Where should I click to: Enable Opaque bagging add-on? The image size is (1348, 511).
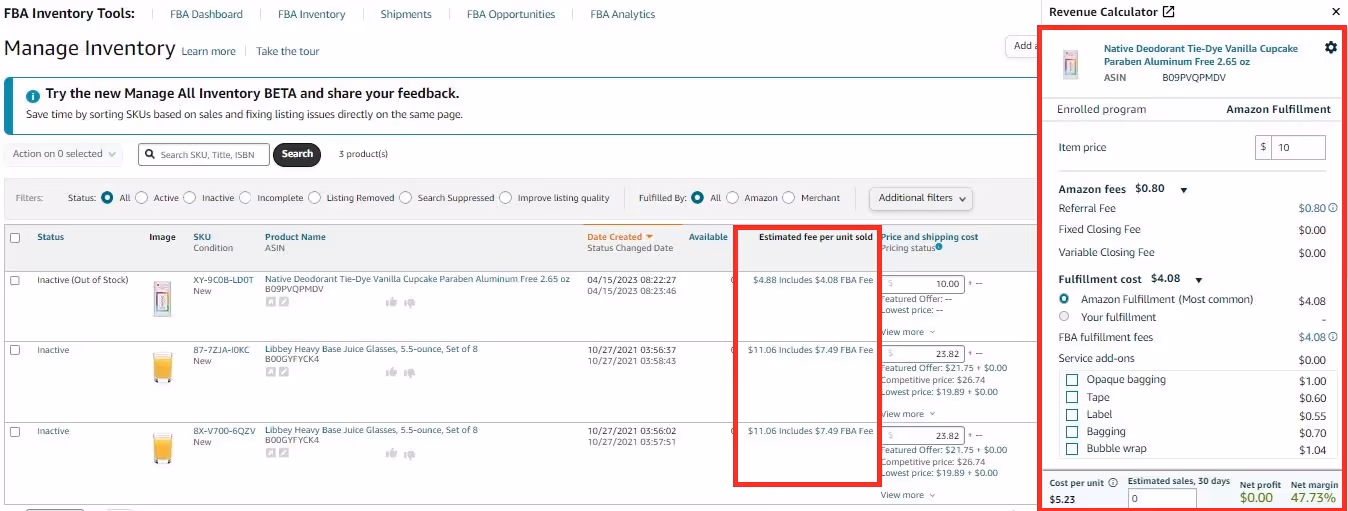[x=1072, y=380]
